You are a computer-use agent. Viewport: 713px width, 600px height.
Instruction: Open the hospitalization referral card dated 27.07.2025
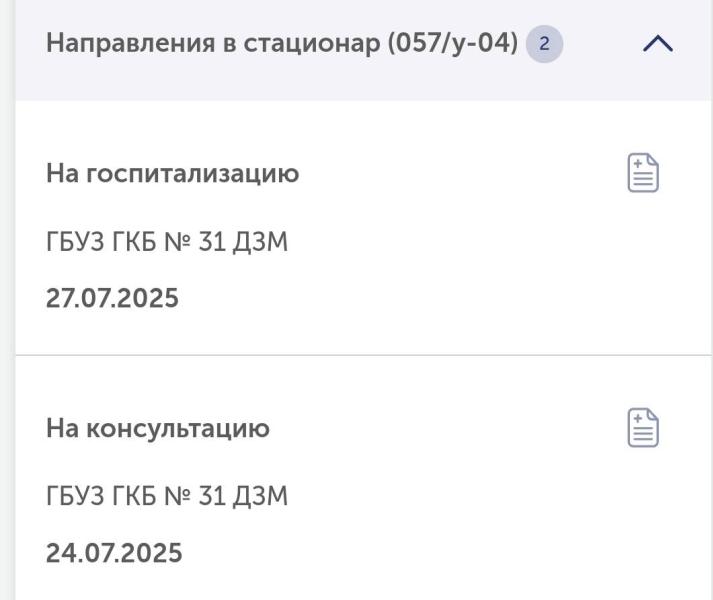coord(364,227)
